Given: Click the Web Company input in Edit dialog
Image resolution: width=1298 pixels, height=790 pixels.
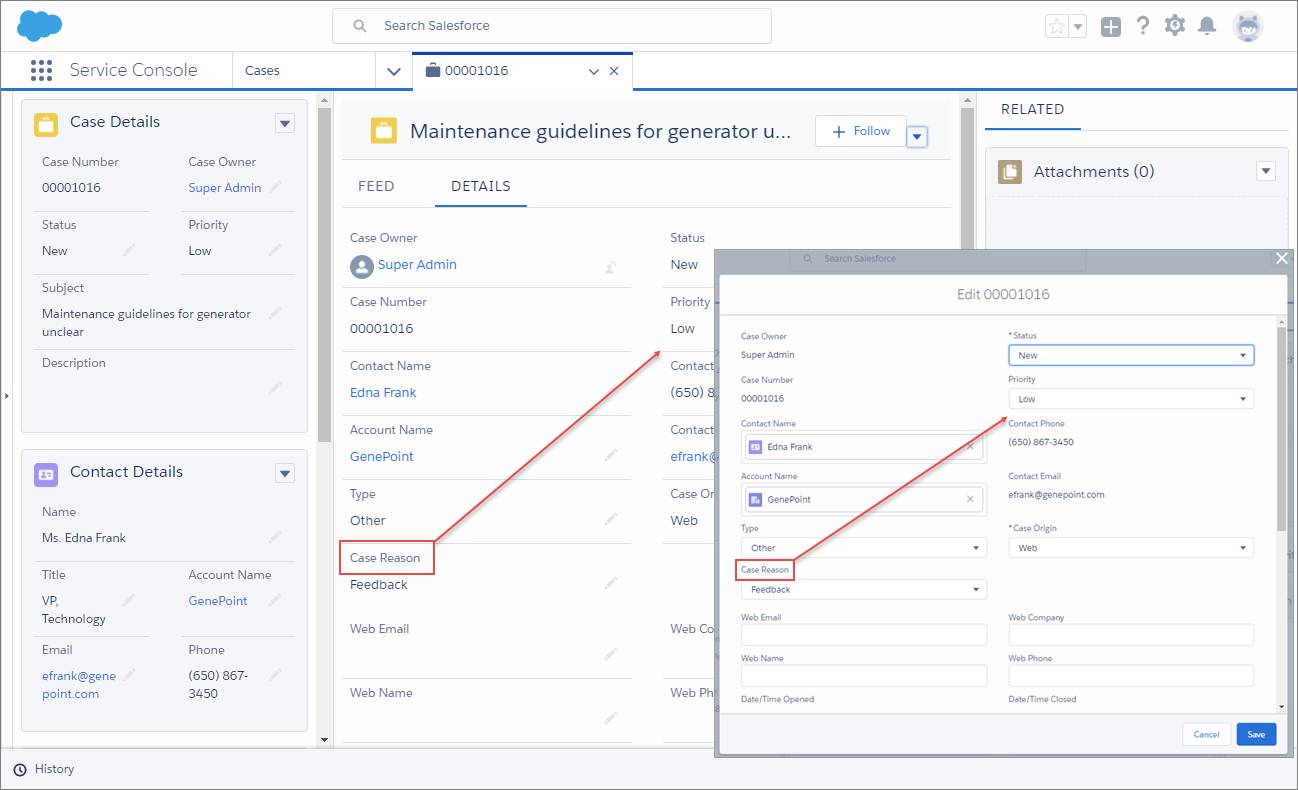Looking at the screenshot, I should 1131,635.
